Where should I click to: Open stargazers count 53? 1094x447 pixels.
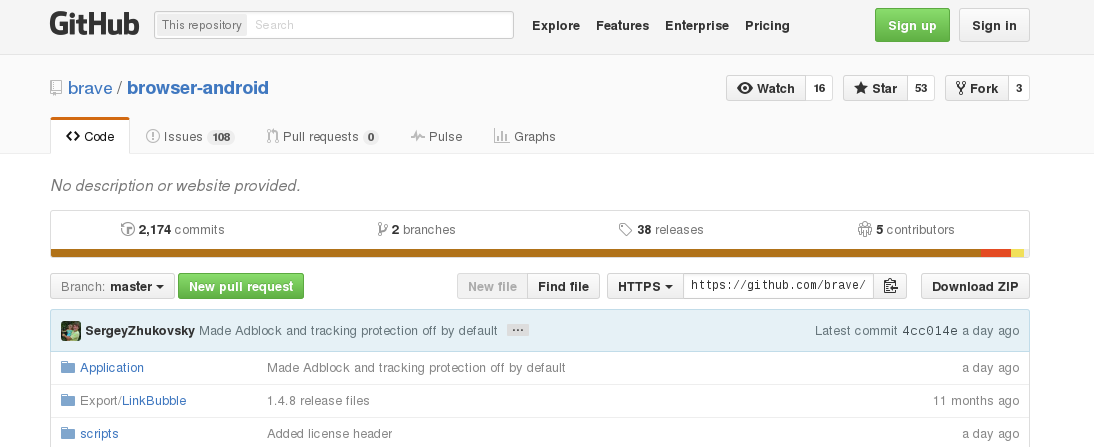pyautogui.click(x=921, y=88)
